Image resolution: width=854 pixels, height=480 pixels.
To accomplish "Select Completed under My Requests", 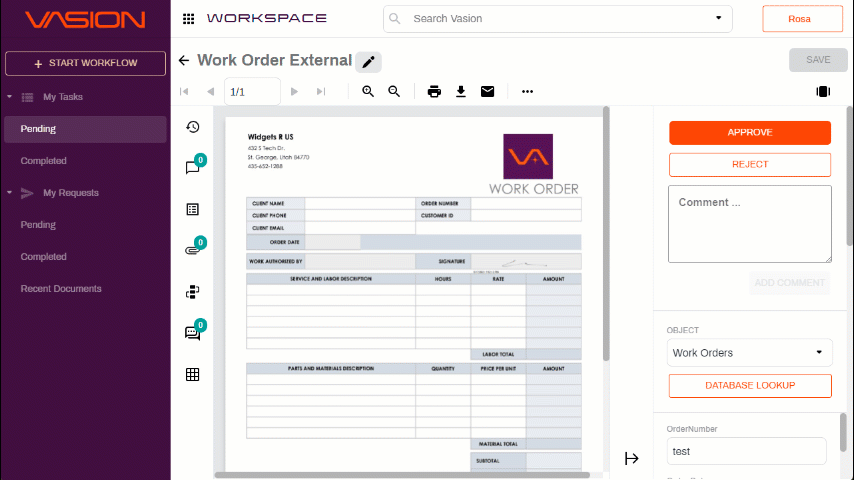I will 44,257.
